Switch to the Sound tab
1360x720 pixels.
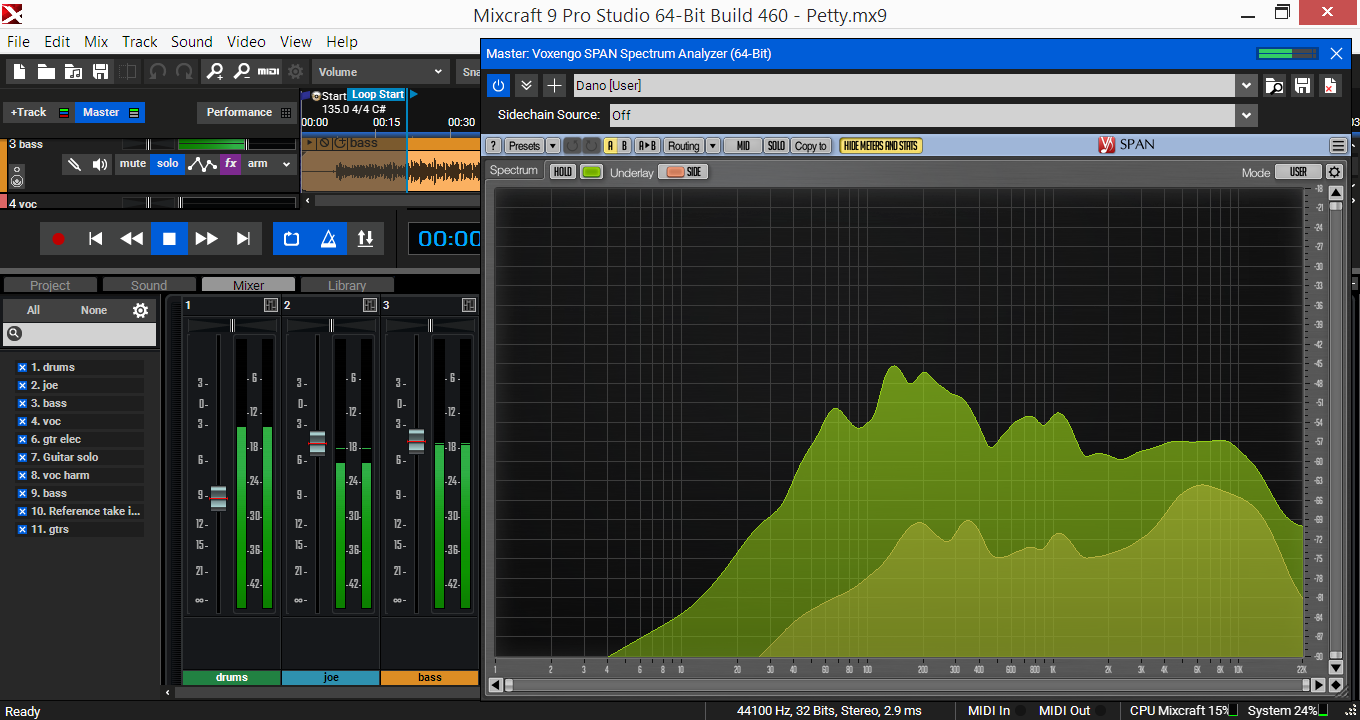[x=149, y=285]
